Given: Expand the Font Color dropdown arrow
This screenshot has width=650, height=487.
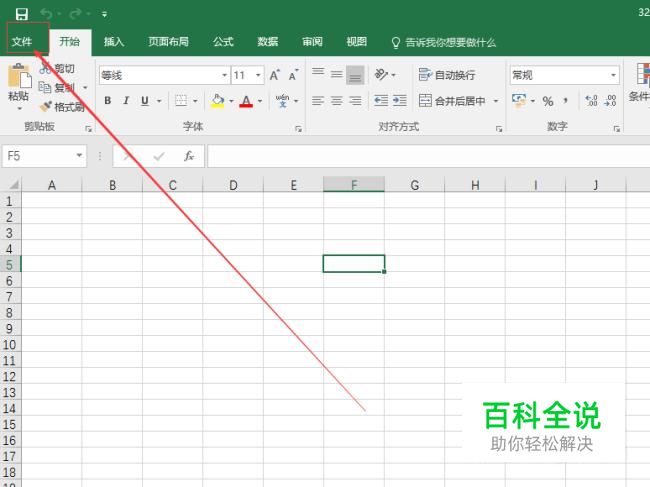Looking at the screenshot, I should (260, 101).
